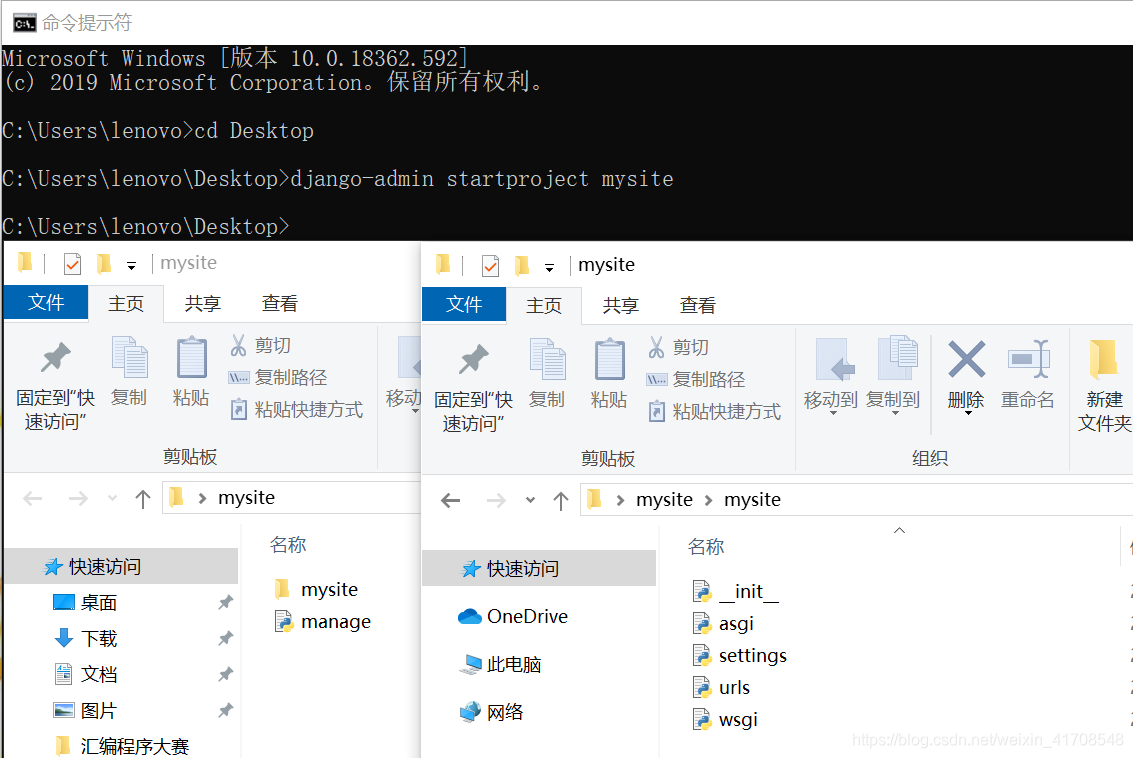Image resolution: width=1133 pixels, height=758 pixels.
Task: Select Share (共享) tab in right window
Action: pyautogui.click(x=621, y=305)
